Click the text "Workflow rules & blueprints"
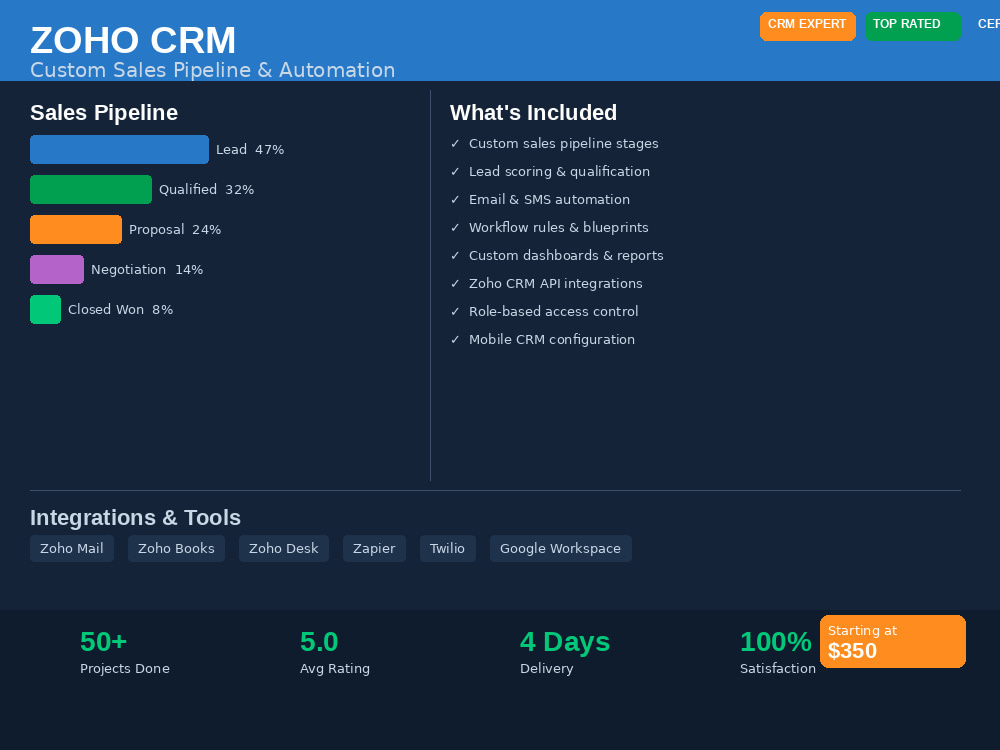The height and width of the screenshot is (750, 1000). tap(559, 228)
